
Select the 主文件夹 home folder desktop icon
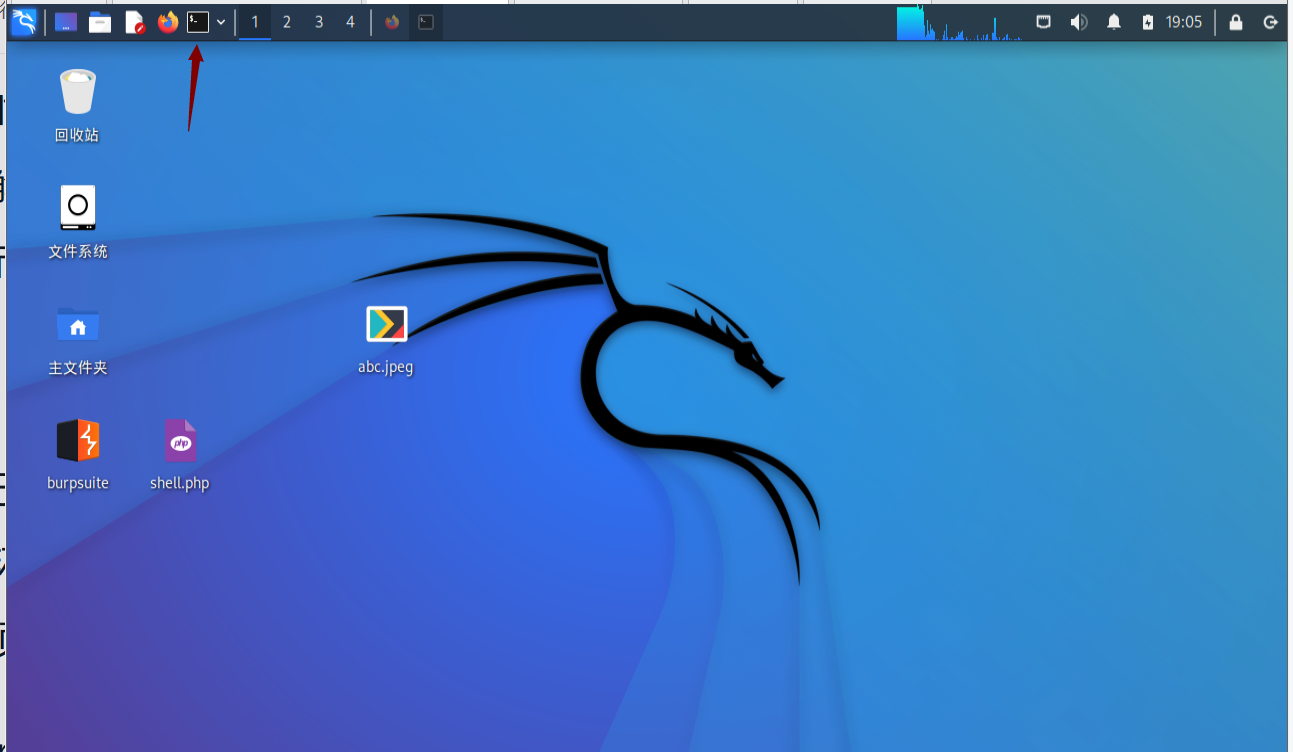78,325
